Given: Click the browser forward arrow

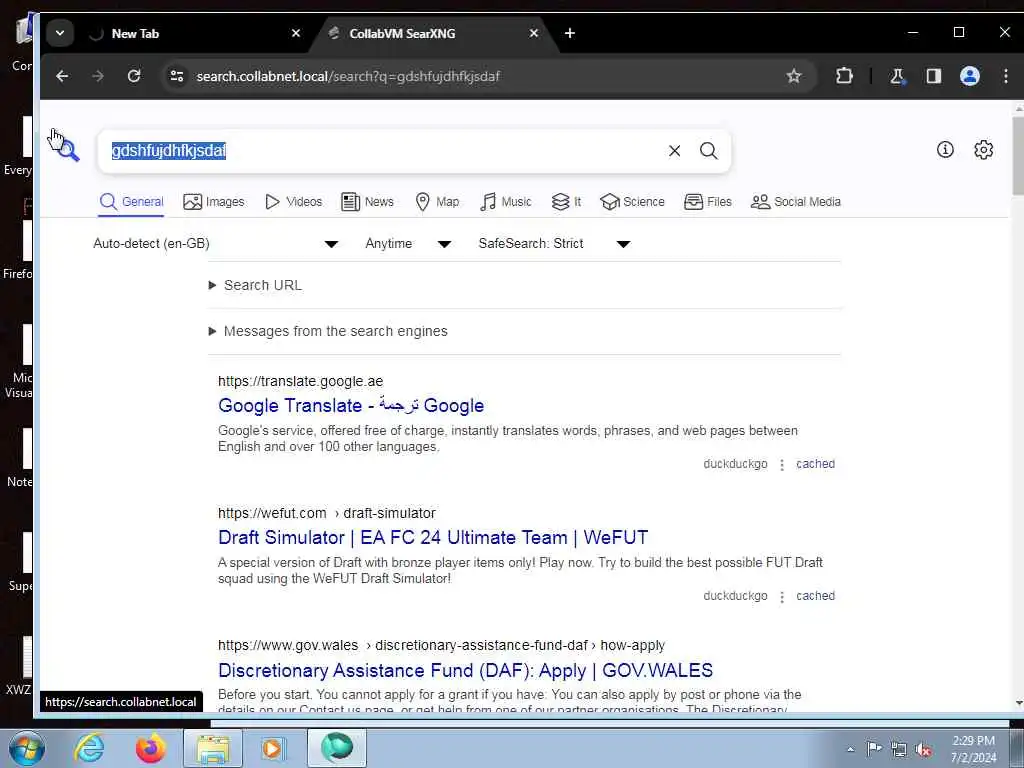Looking at the screenshot, I should 98,76.
